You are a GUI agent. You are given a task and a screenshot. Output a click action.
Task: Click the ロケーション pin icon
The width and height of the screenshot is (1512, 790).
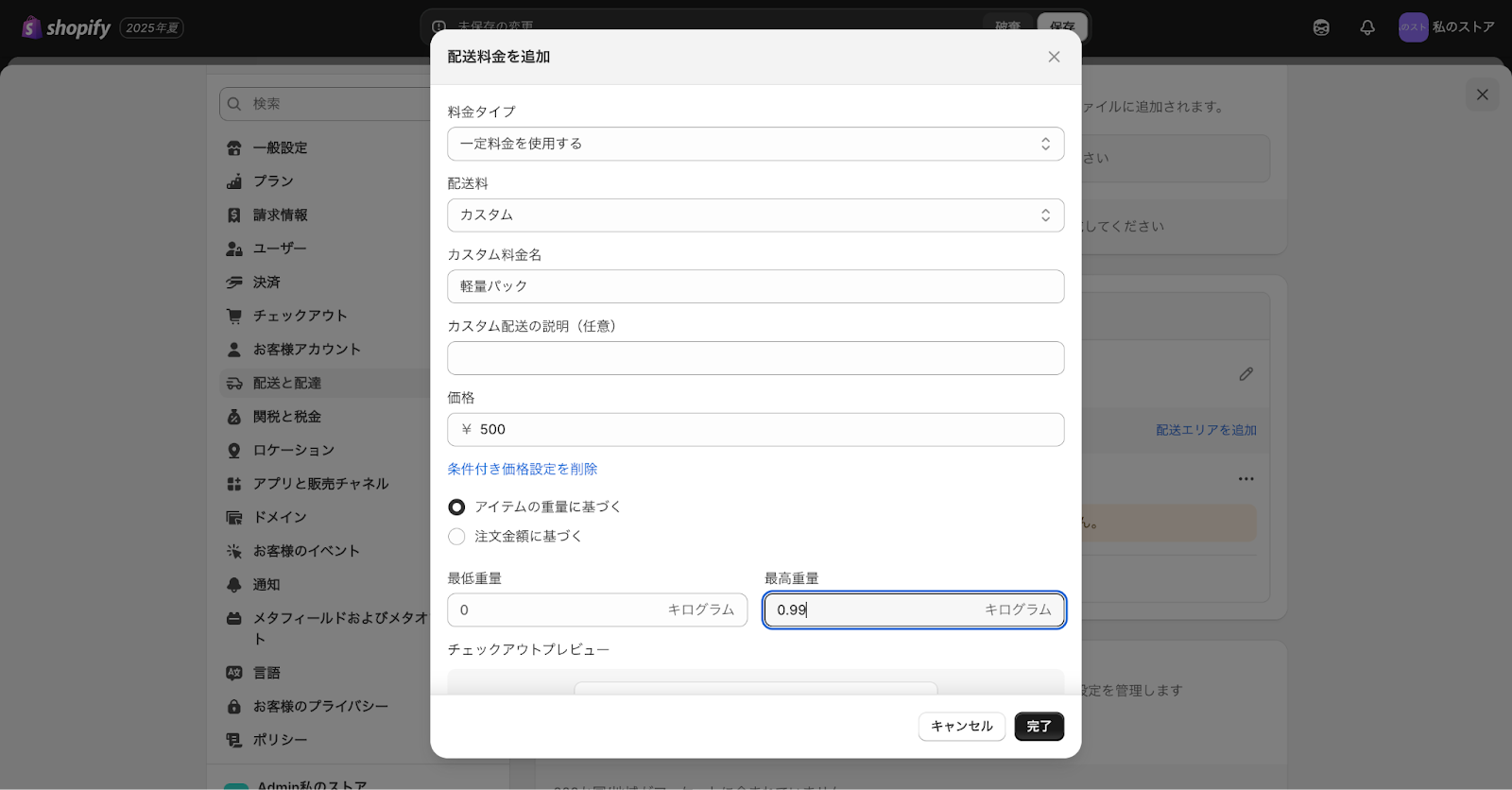pos(234,451)
